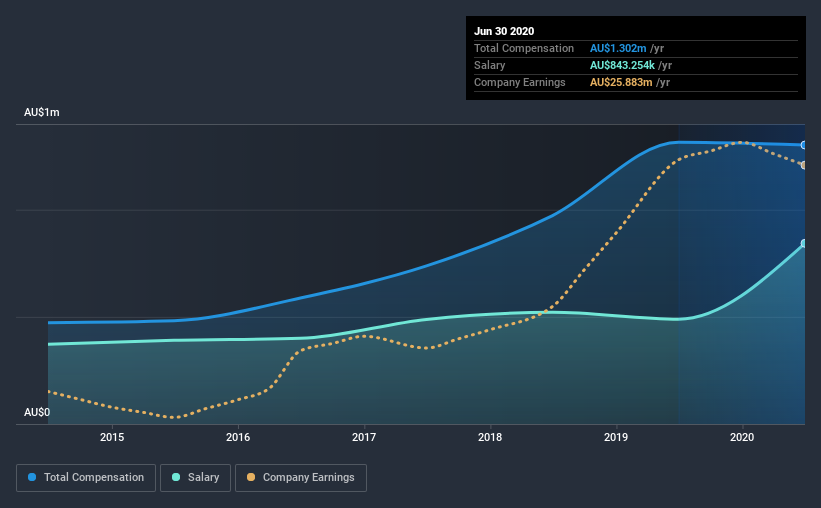Click the AU$843.254k salary value

(x=622, y=65)
